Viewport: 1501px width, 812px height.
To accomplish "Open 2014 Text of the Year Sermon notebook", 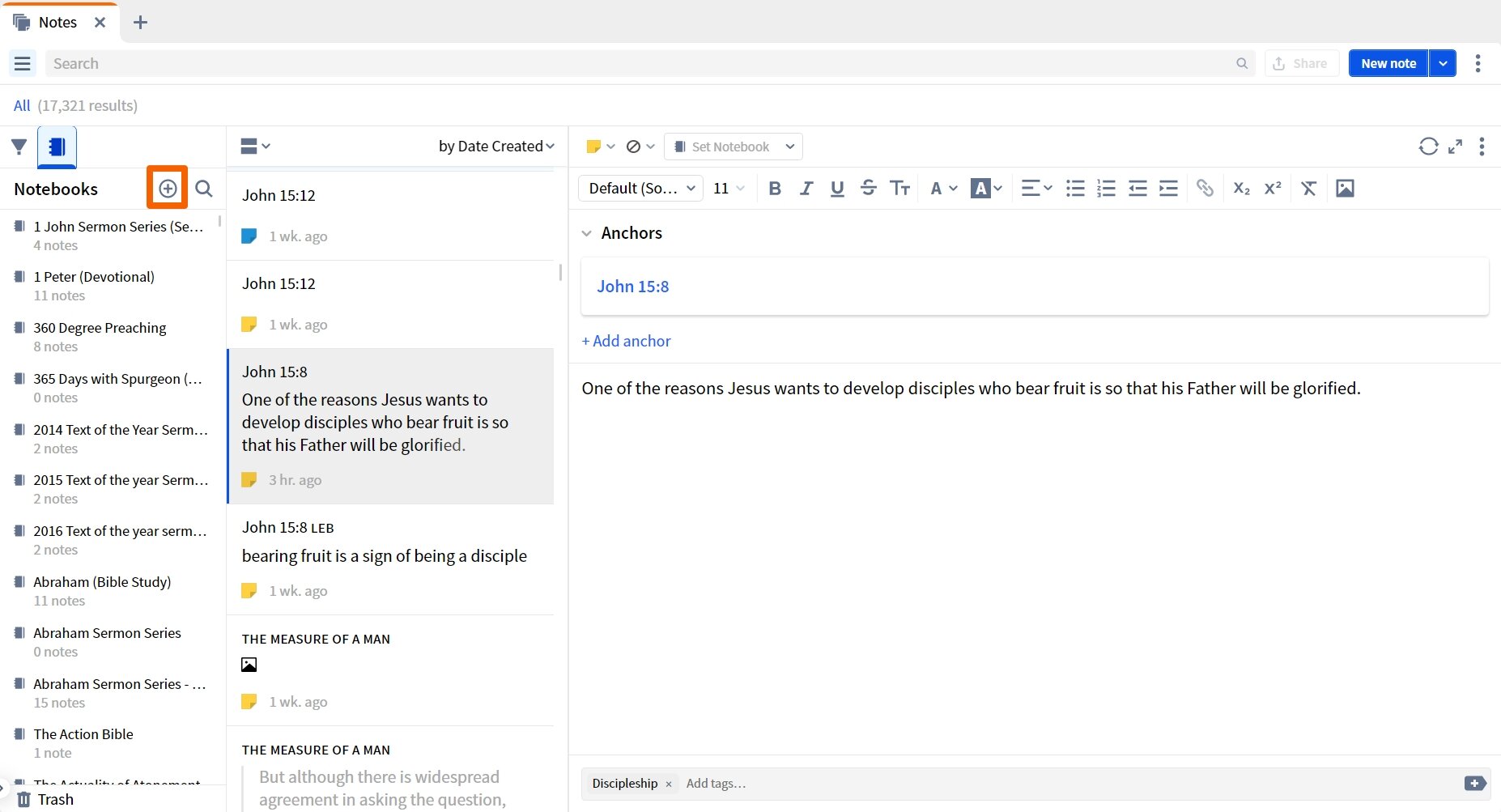I will coord(113,439).
